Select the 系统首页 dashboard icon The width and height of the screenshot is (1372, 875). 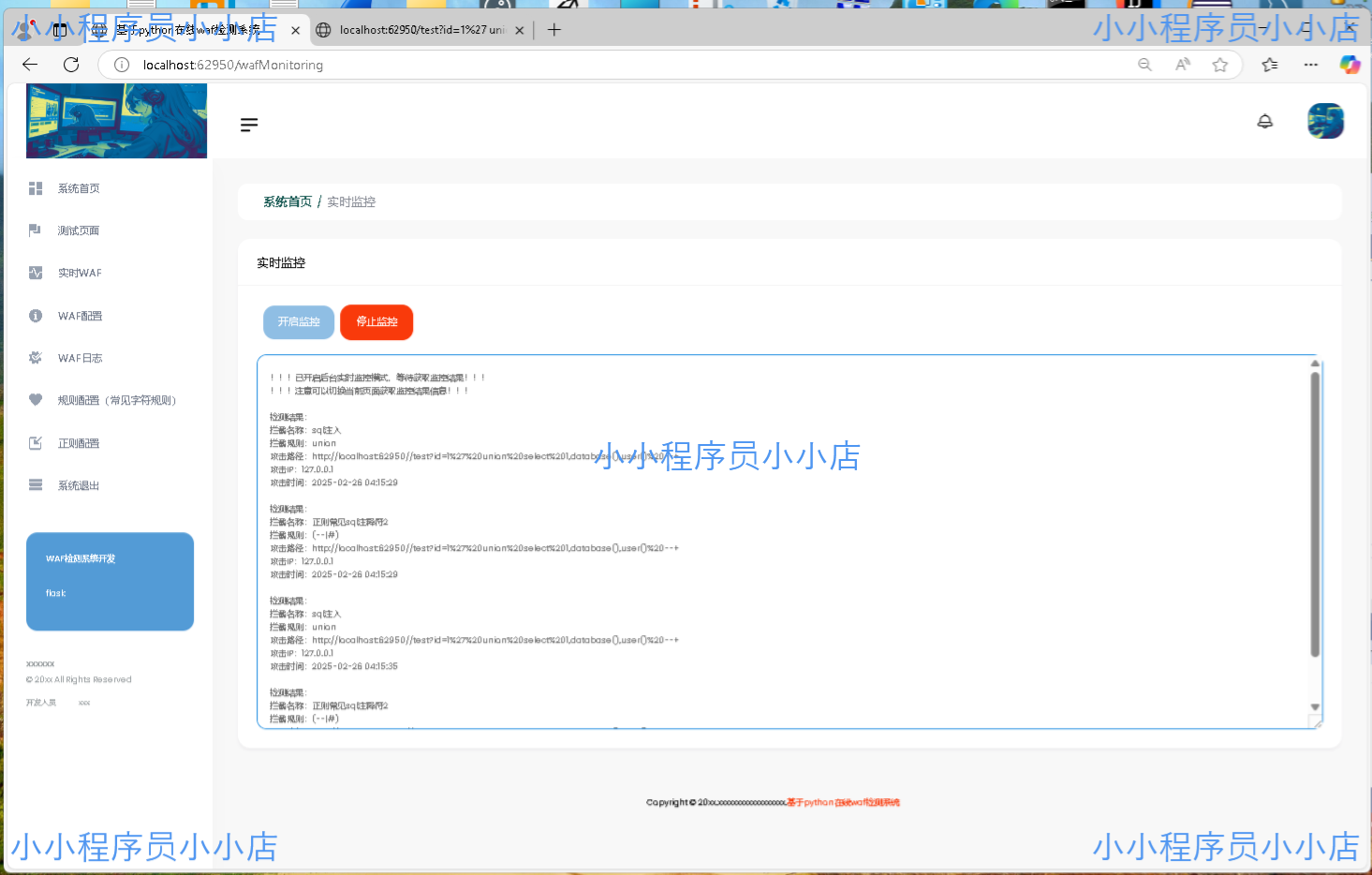[35, 187]
